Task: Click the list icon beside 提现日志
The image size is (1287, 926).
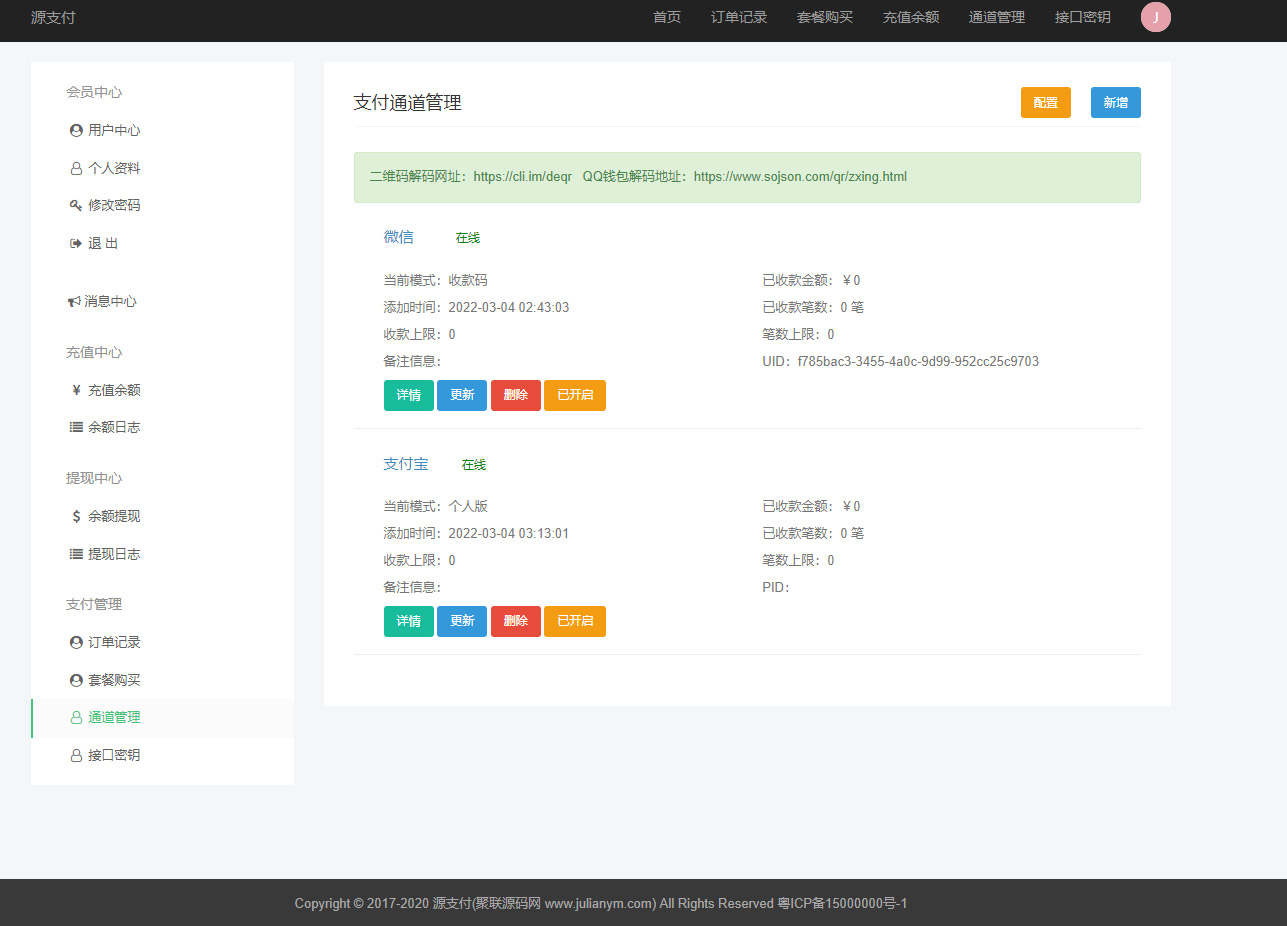Action: (76, 554)
